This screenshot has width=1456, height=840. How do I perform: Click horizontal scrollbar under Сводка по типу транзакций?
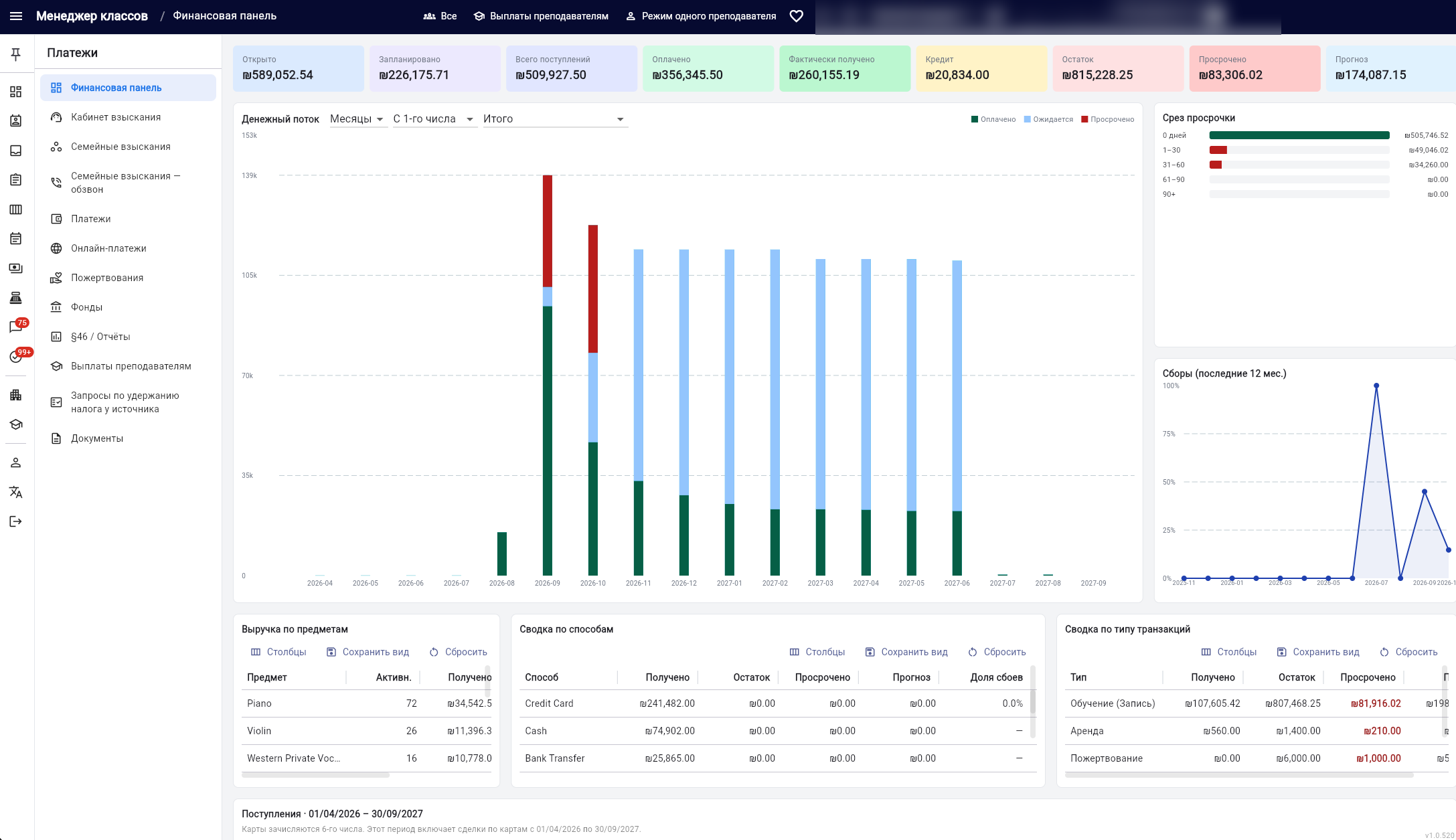tap(1239, 775)
